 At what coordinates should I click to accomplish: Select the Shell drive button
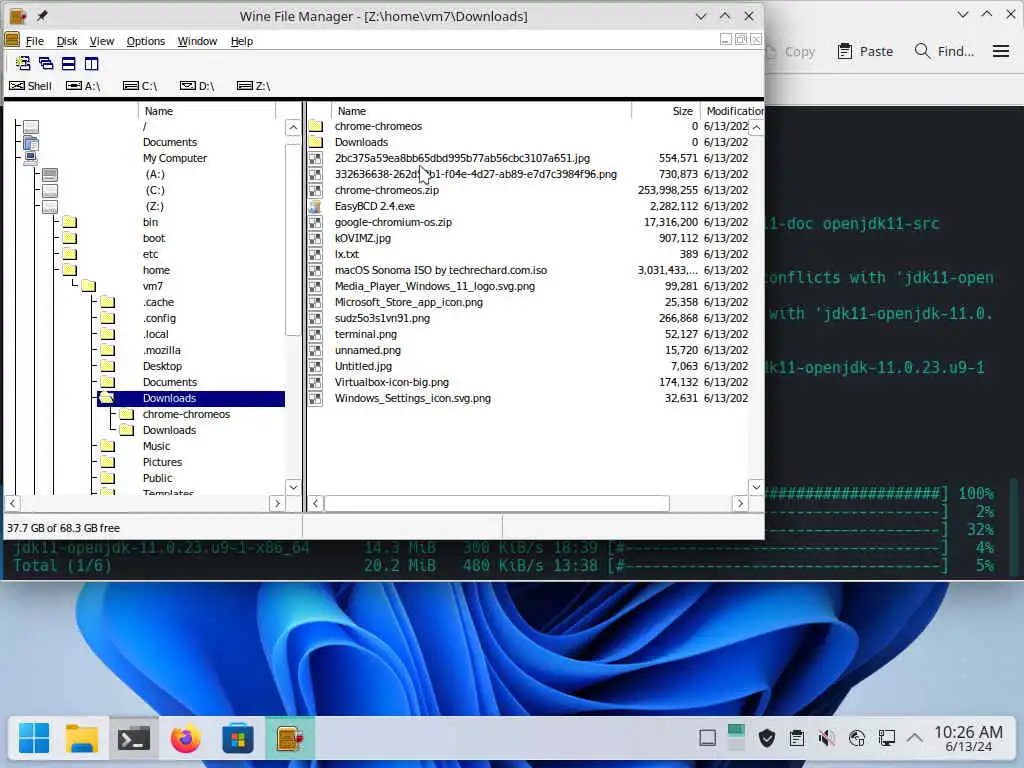click(x=30, y=86)
